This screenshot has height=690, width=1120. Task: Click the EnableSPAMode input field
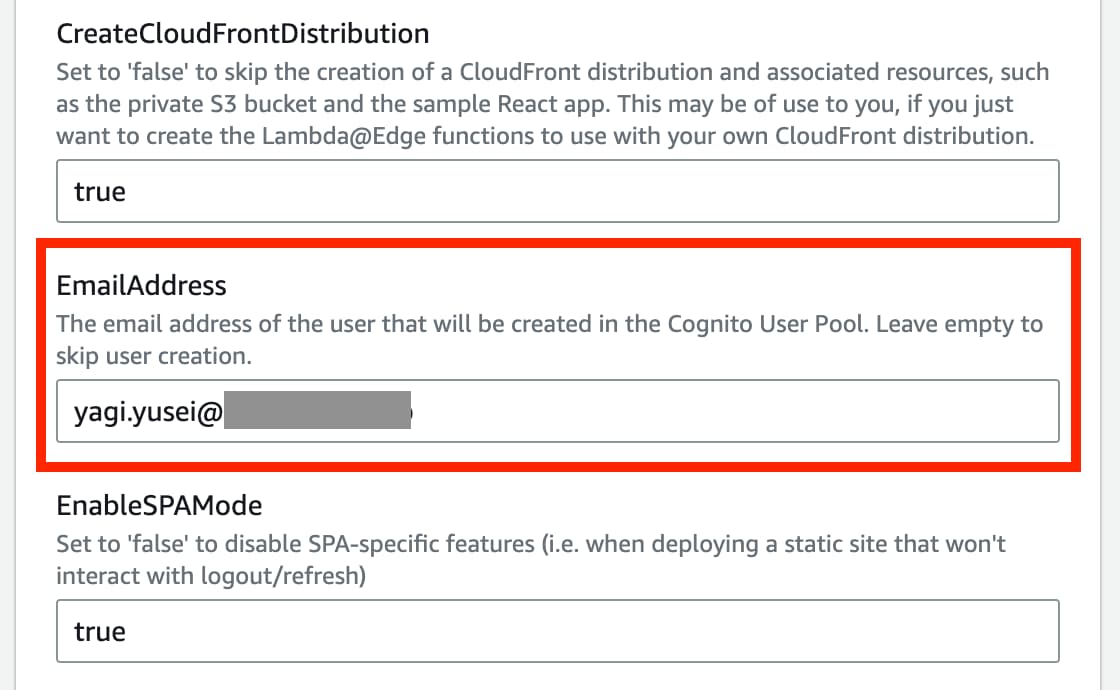pos(557,631)
